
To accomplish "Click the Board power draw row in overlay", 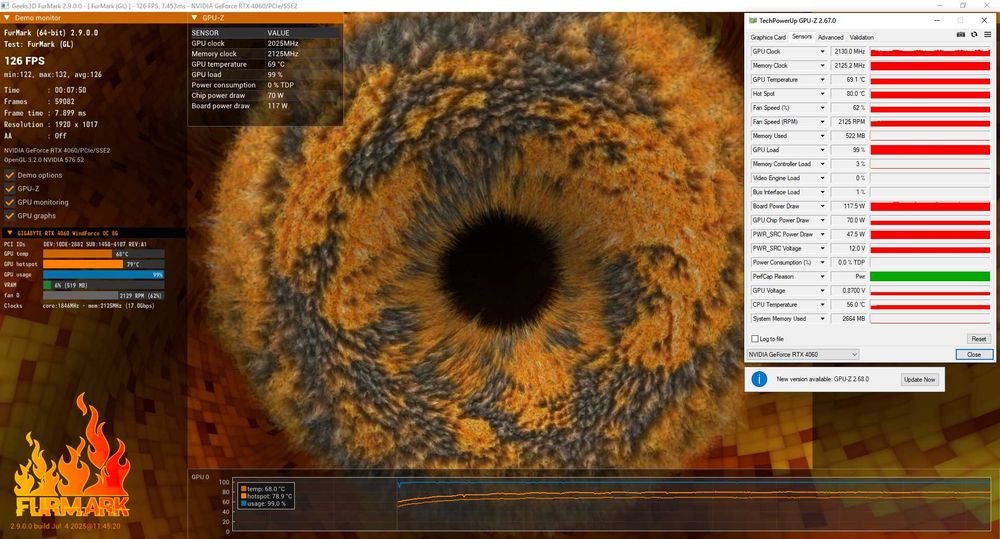I will point(265,106).
